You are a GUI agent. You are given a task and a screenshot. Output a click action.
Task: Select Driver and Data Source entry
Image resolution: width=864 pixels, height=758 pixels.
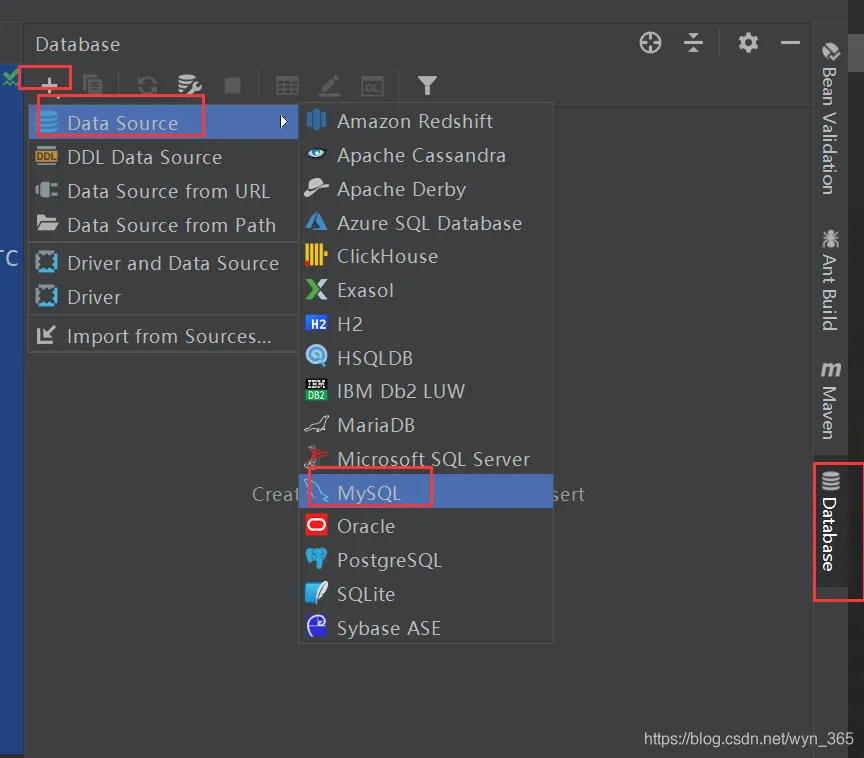point(163,263)
